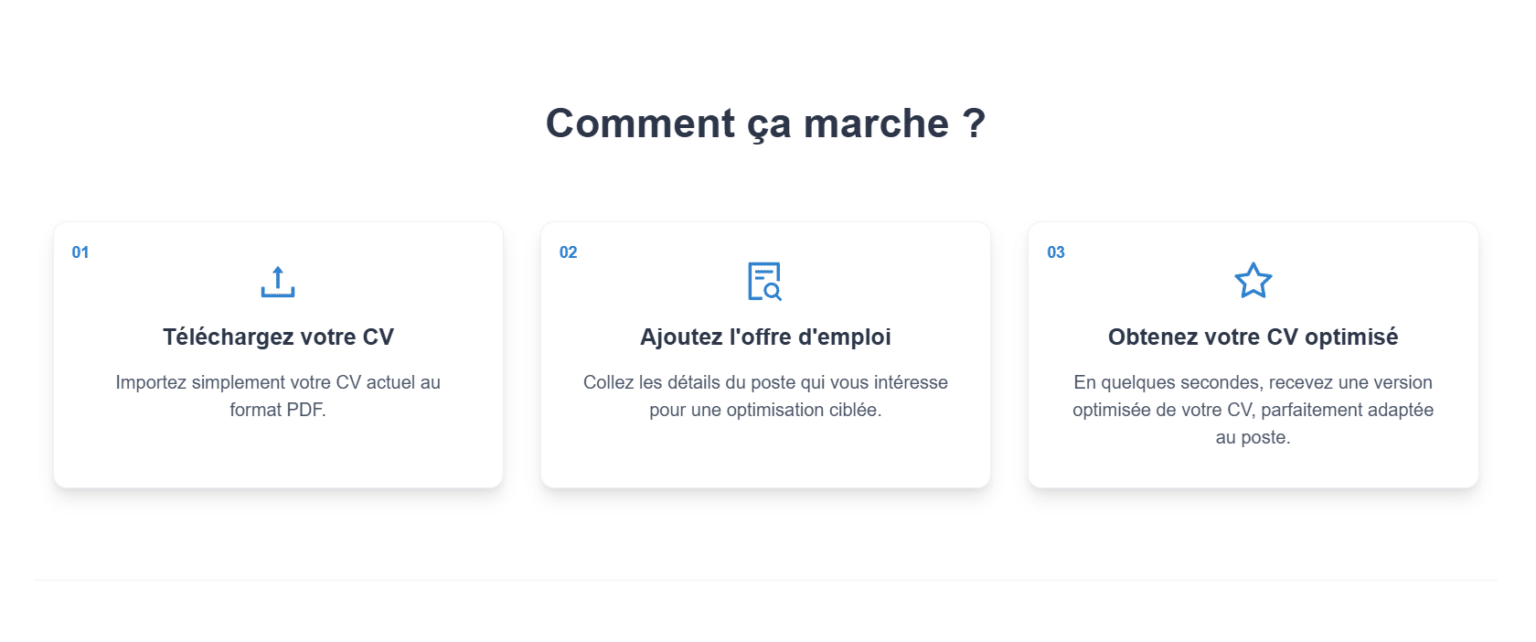Click the '02' step number label
The image size is (1536, 642).
567,252
